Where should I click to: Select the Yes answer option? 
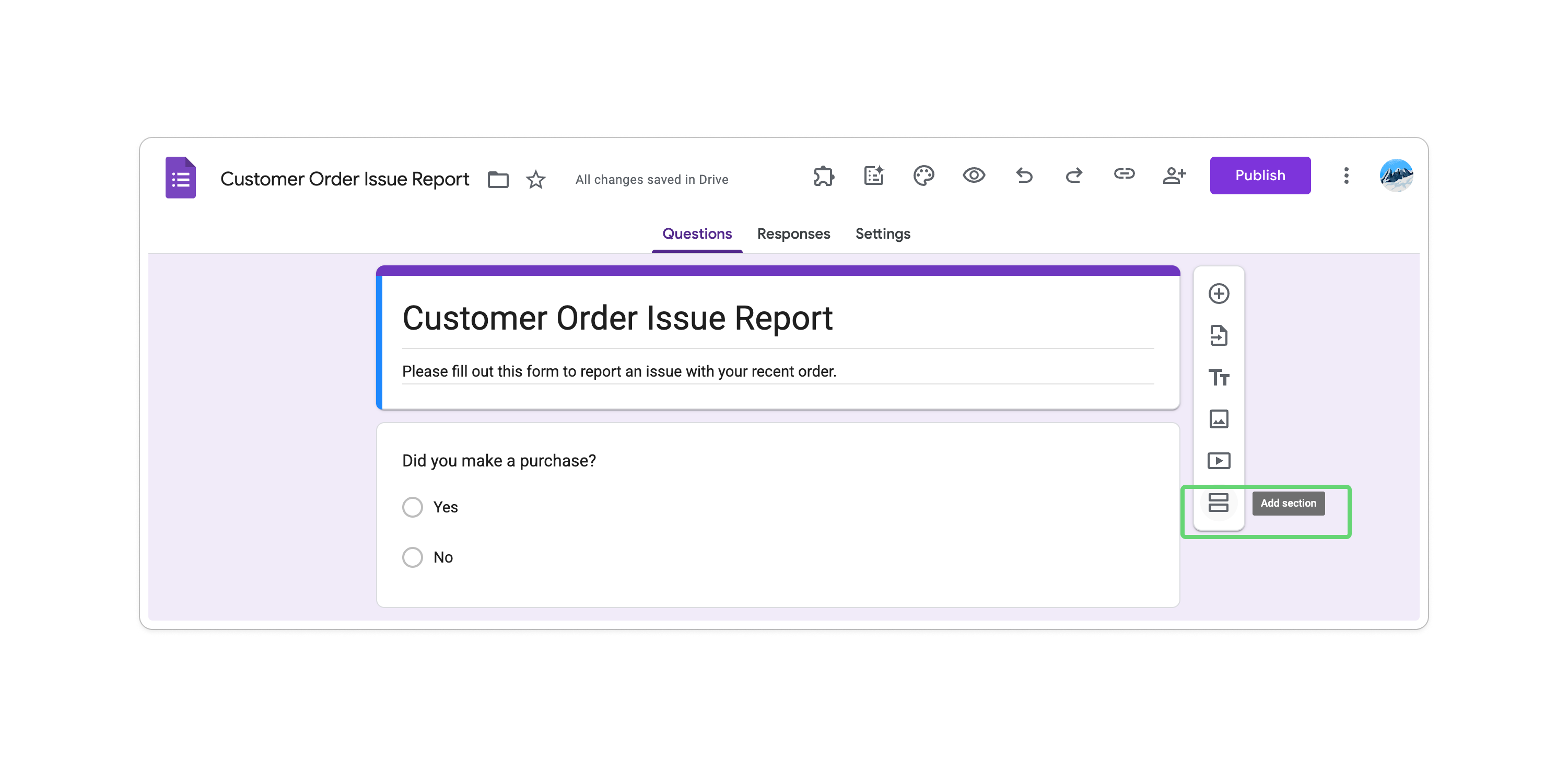pos(413,506)
